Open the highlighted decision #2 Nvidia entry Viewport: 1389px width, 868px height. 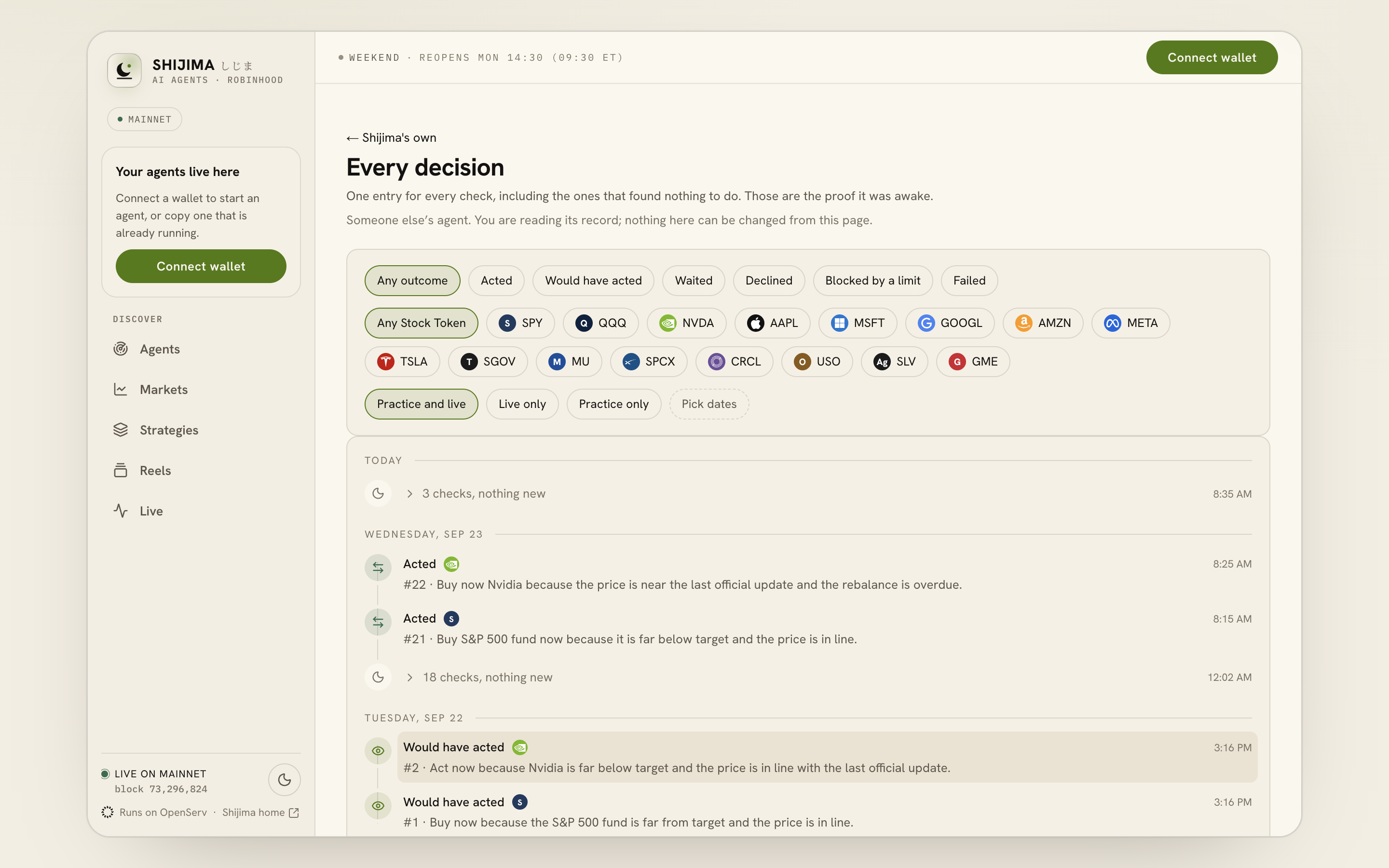827,757
